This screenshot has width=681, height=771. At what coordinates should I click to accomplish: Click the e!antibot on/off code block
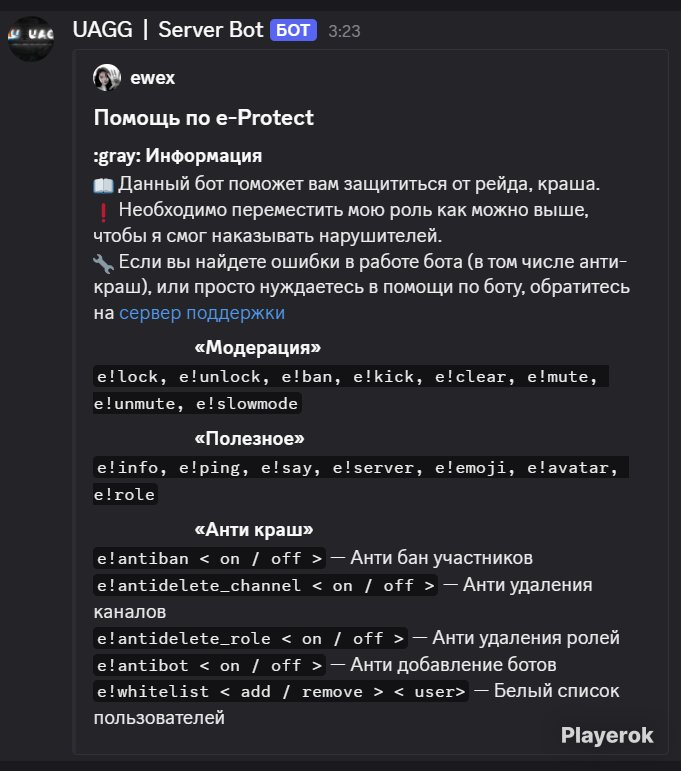209,666
